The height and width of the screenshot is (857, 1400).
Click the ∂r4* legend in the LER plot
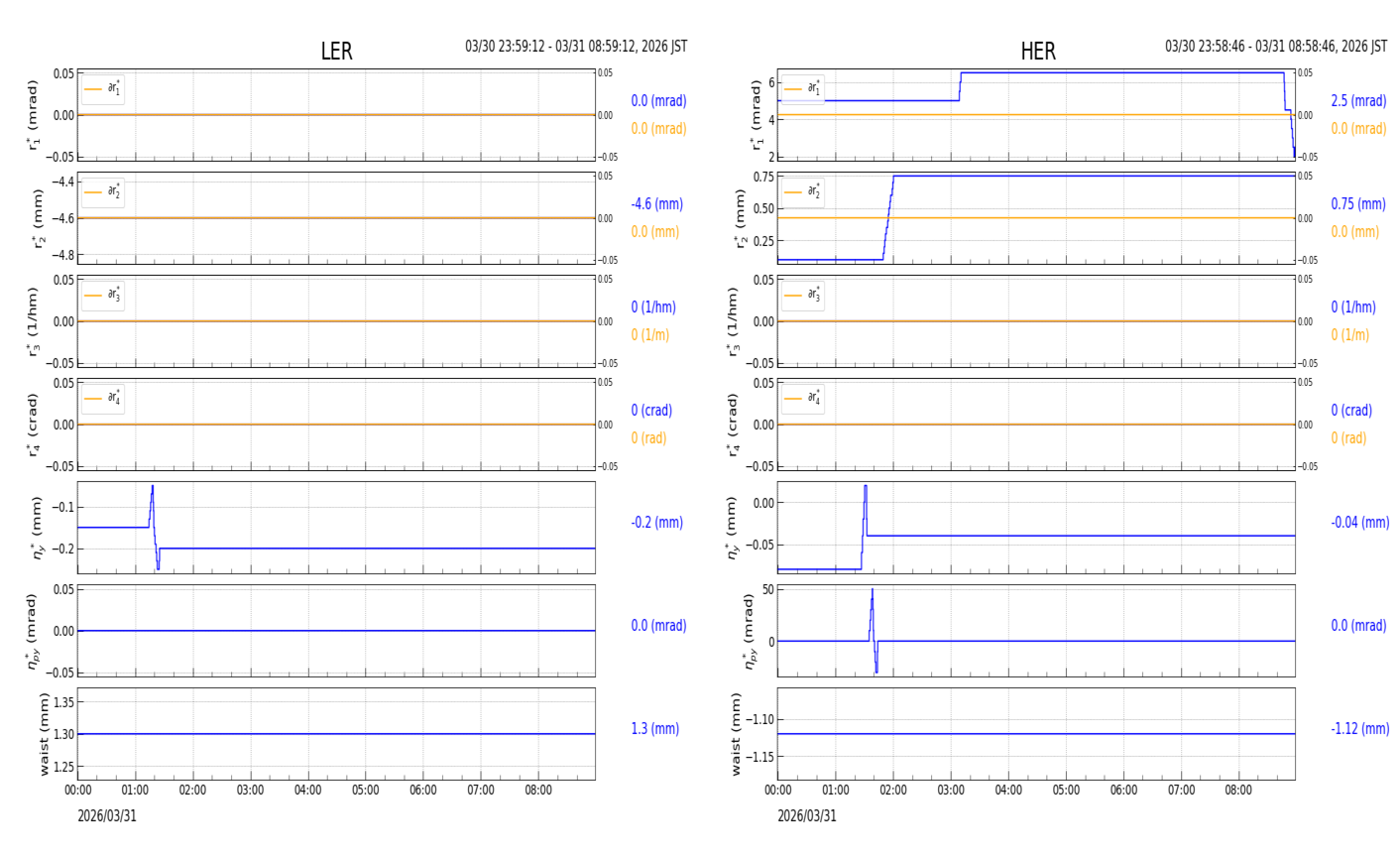coord(103,399)
